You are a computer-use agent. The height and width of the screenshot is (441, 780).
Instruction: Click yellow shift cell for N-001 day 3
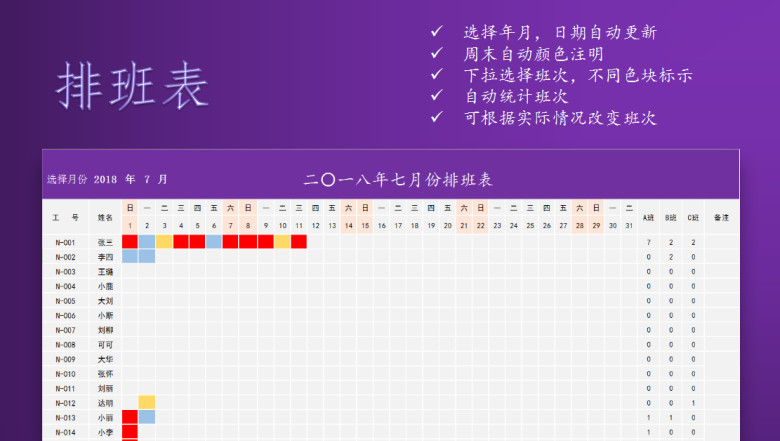click(x=164, y=242)
